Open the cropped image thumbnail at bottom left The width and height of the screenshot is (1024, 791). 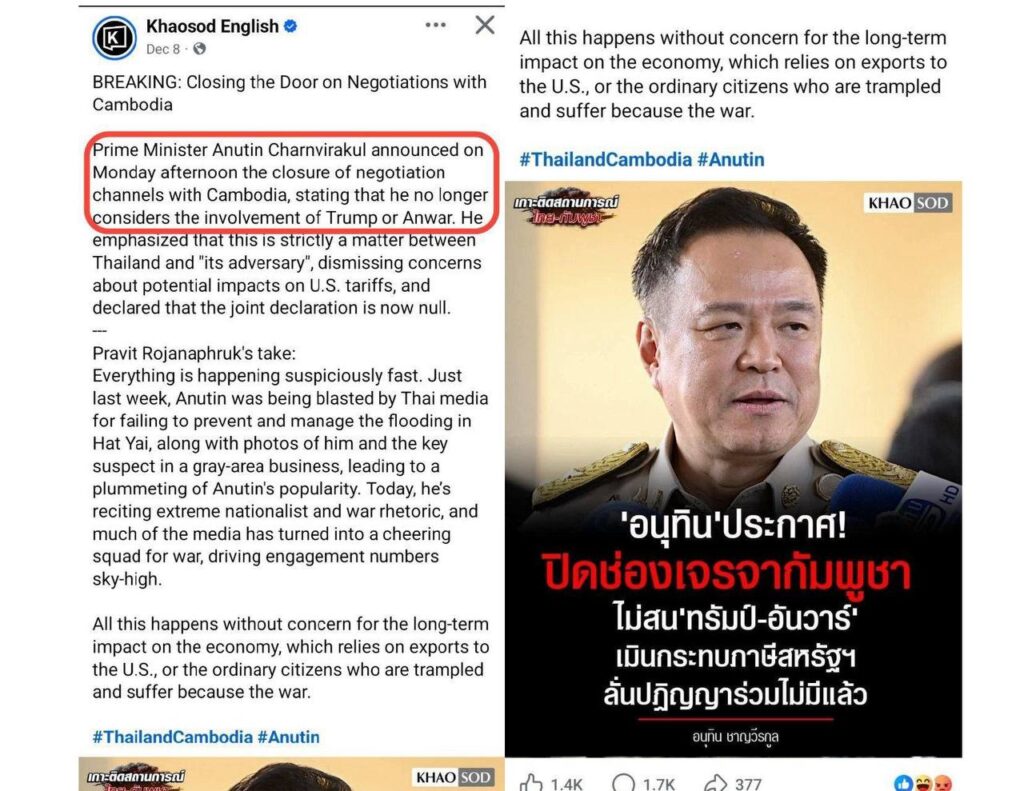coord(291,774)
